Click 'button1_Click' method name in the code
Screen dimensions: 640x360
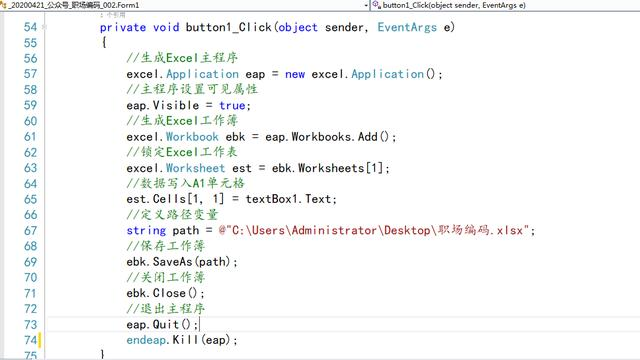pyautogui.click(x=229, y=27)
